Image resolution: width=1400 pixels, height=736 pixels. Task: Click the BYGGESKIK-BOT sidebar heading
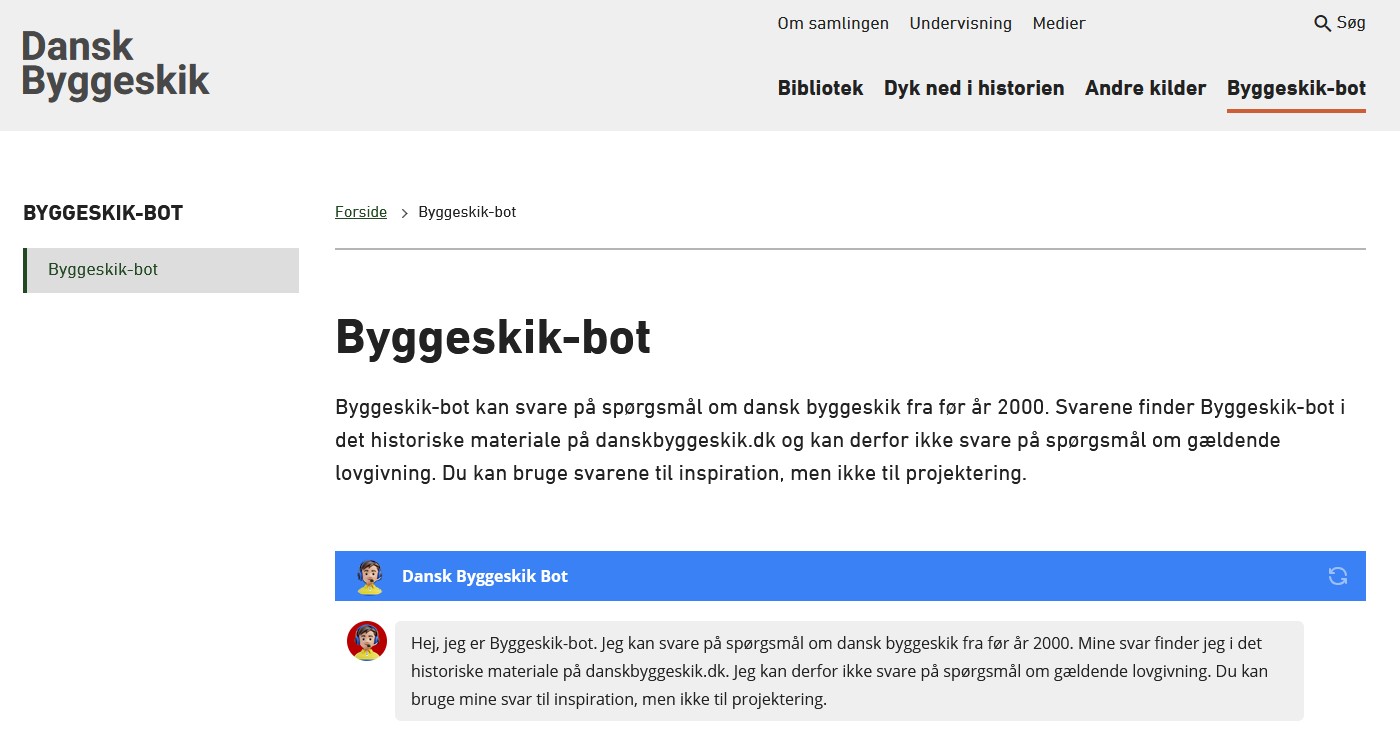tap(103, 213)
